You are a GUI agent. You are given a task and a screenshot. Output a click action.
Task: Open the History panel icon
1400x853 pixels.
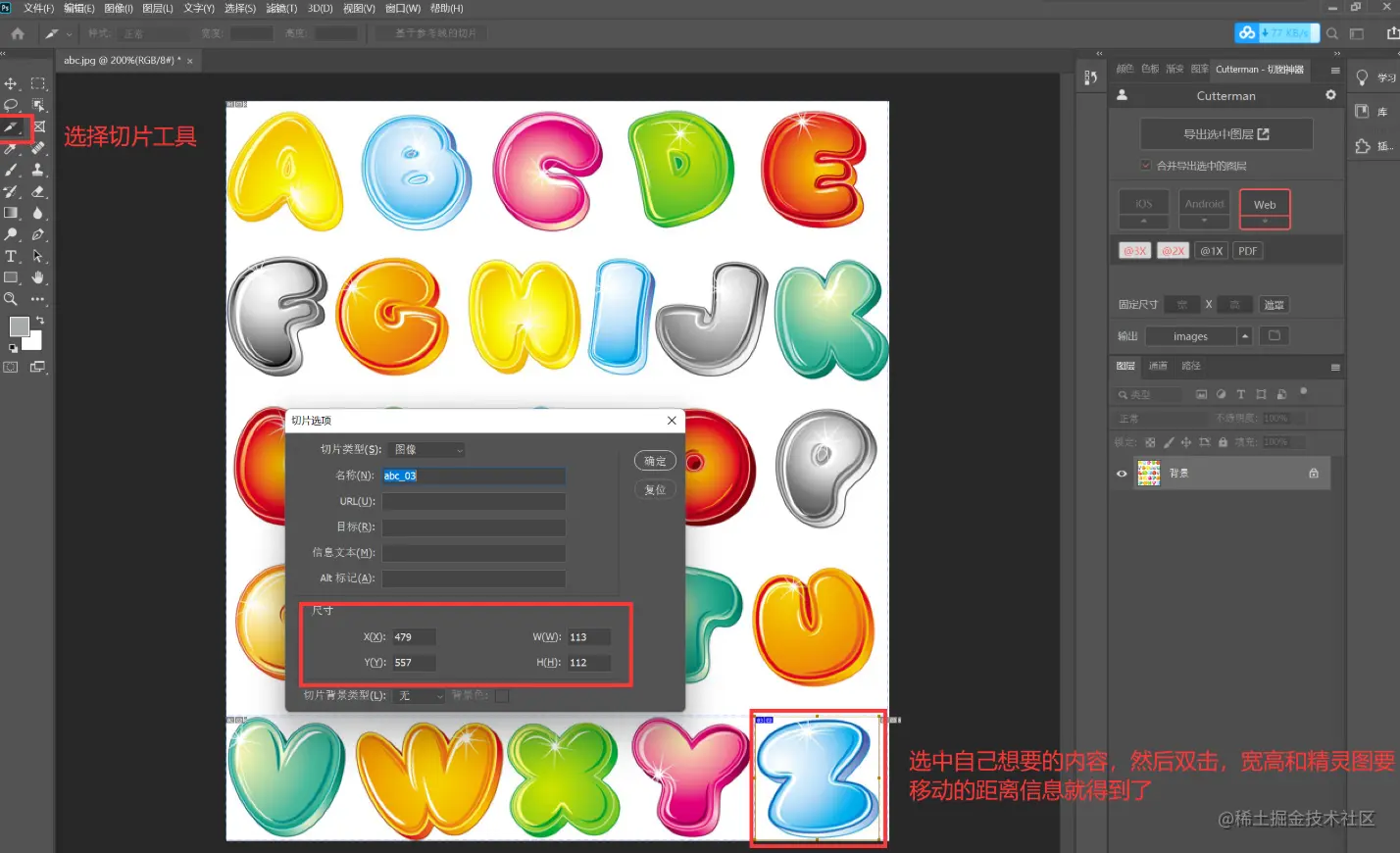click(1091, 77)
